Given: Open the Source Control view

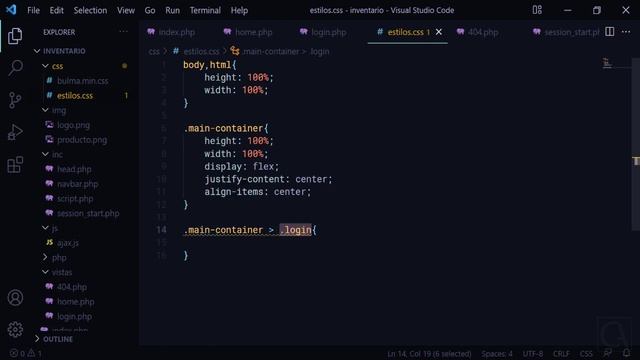Looking at the screenshot, I should (15, 100).
